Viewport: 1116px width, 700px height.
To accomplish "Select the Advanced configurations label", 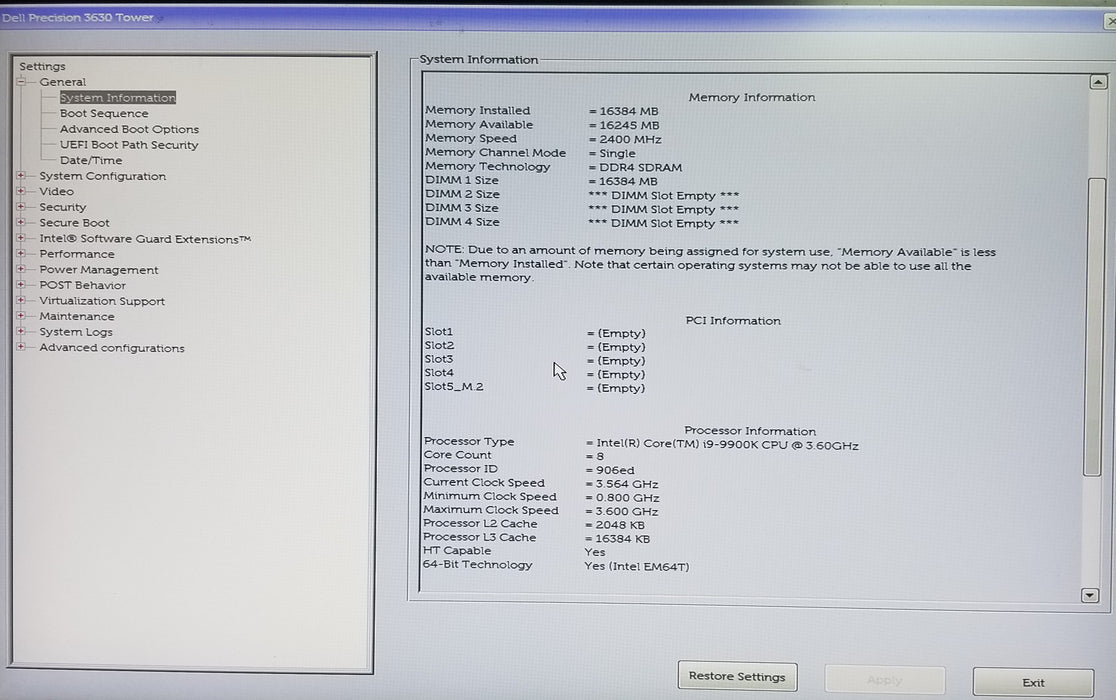I will click(112, 348).
